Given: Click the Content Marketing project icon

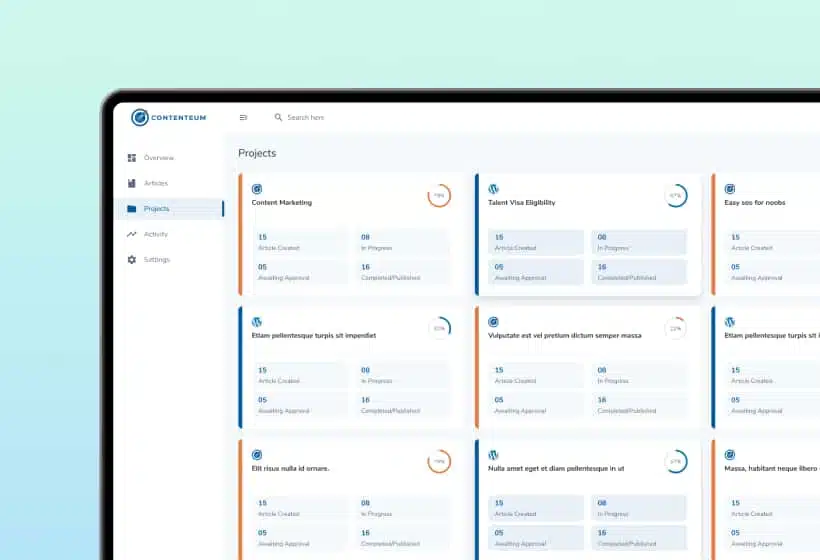Looking at the screenshot, I should [x=257, y=189].
